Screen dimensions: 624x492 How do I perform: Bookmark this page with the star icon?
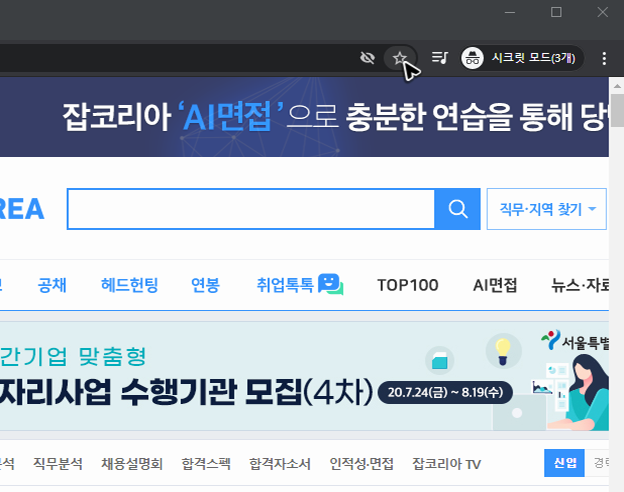[400, 58]
